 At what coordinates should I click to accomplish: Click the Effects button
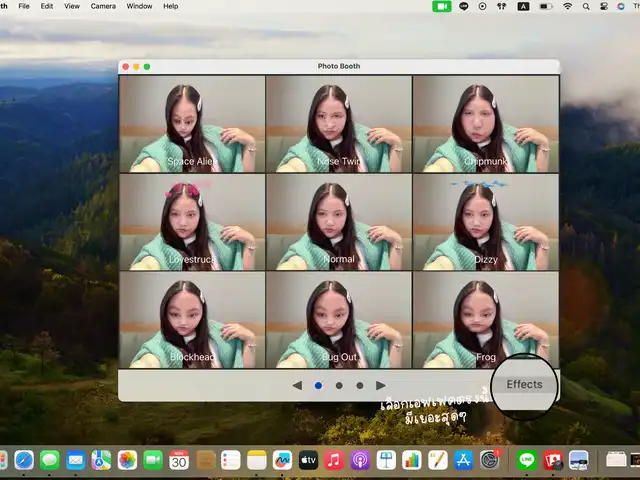[524, 385]
